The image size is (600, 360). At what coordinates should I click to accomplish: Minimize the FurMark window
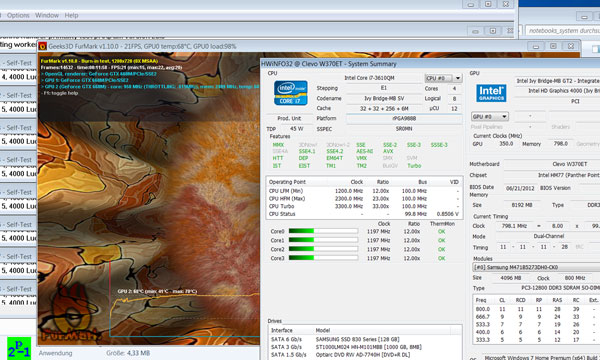coord(536,46)
